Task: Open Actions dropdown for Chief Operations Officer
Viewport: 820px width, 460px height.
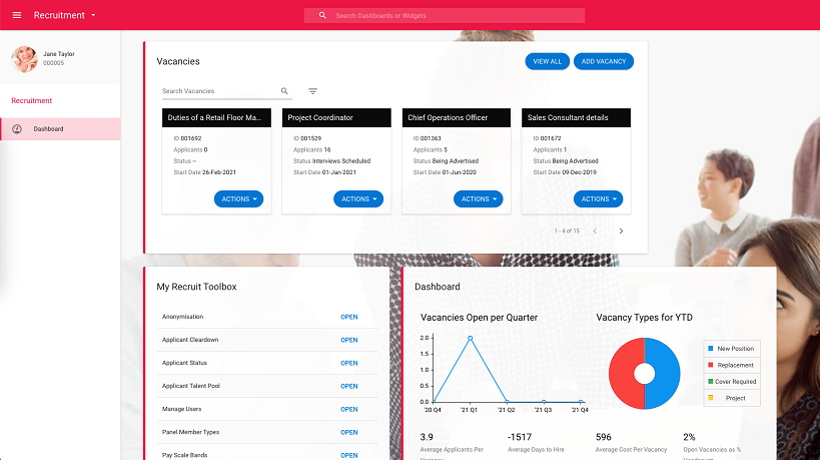Action: (x=479, y=199)
